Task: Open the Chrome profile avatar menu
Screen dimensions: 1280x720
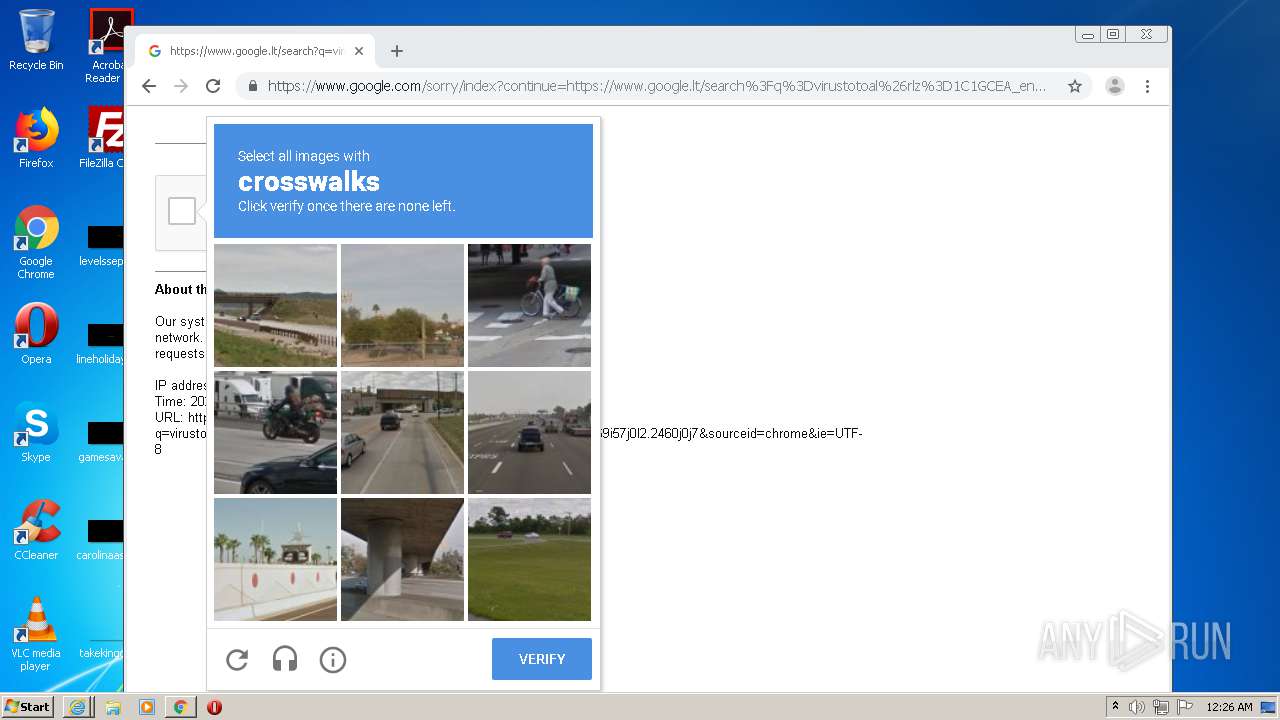Action: click(x=1115, y=86)
